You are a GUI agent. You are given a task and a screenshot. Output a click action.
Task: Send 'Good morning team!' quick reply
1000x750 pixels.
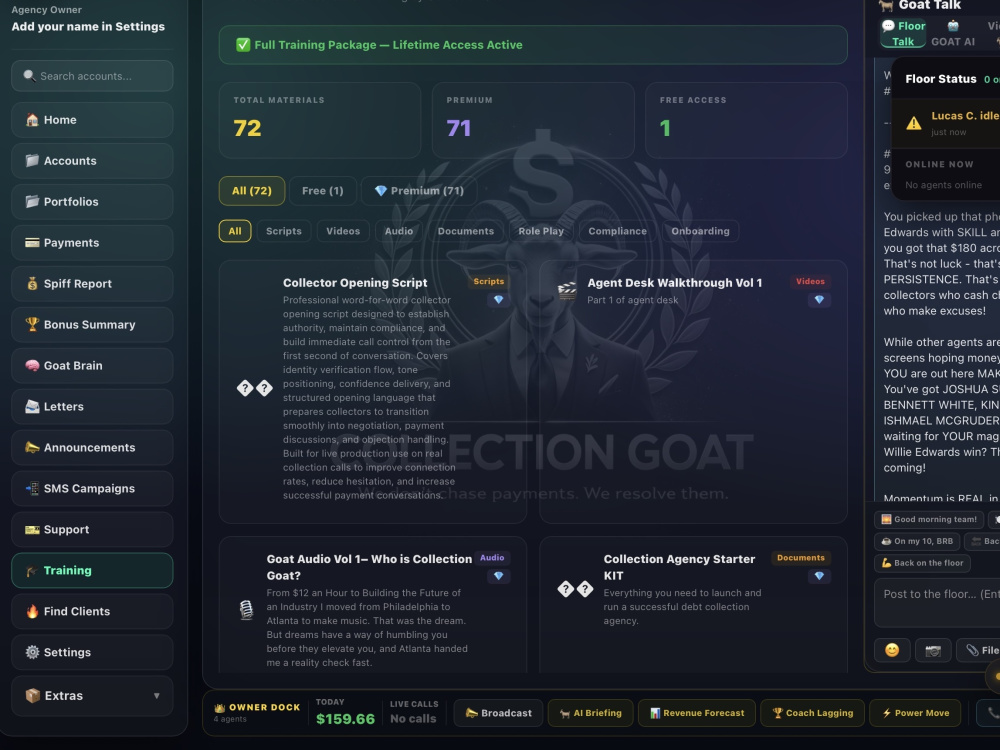(x=929, y=519)
